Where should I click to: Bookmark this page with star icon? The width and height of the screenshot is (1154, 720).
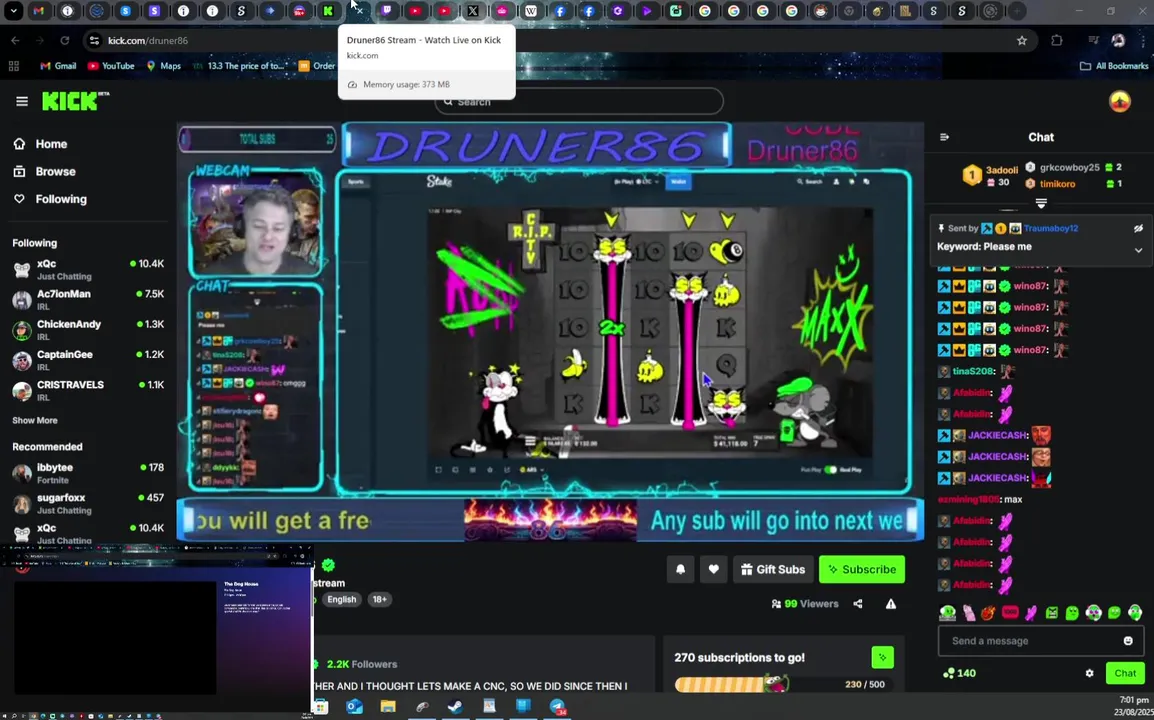(1022, 40)
